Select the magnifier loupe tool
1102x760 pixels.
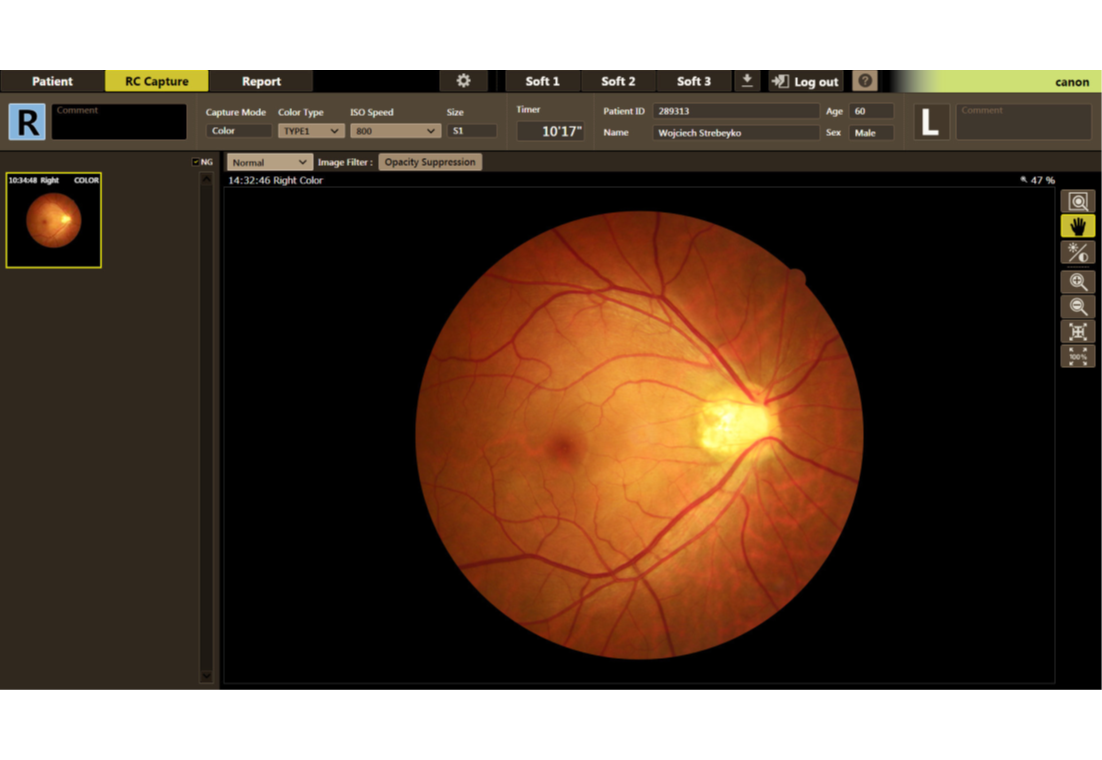(1077, 202)
